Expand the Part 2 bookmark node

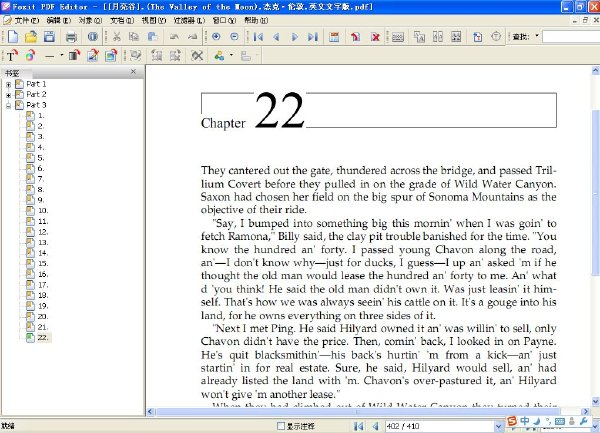click(8, 95)
